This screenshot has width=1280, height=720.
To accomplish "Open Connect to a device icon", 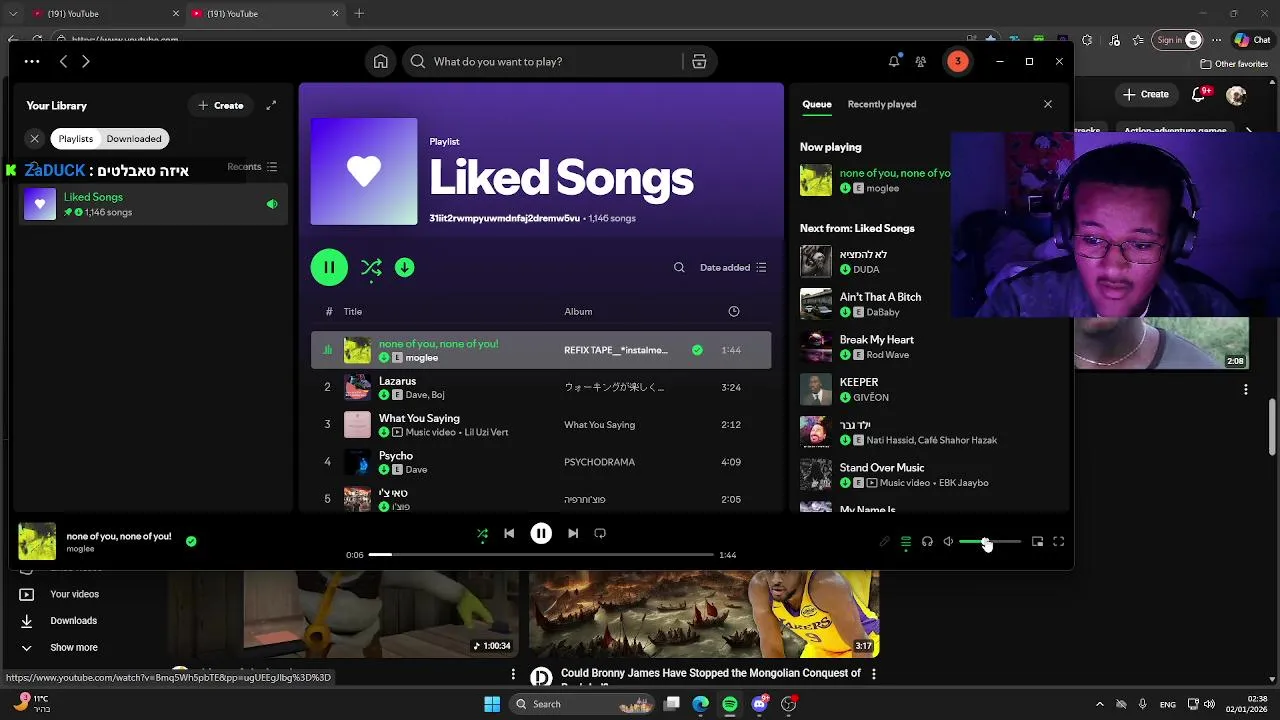I will coord(927,542).
